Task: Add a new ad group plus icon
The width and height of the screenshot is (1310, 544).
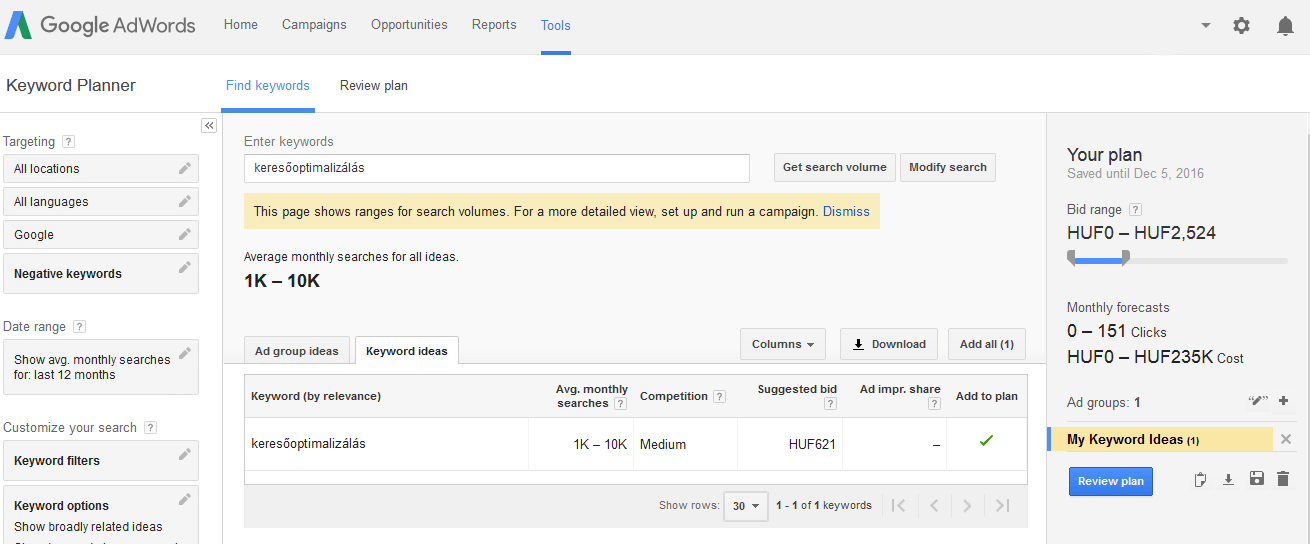Action: pyautogui.click(x=1284, y=401)
